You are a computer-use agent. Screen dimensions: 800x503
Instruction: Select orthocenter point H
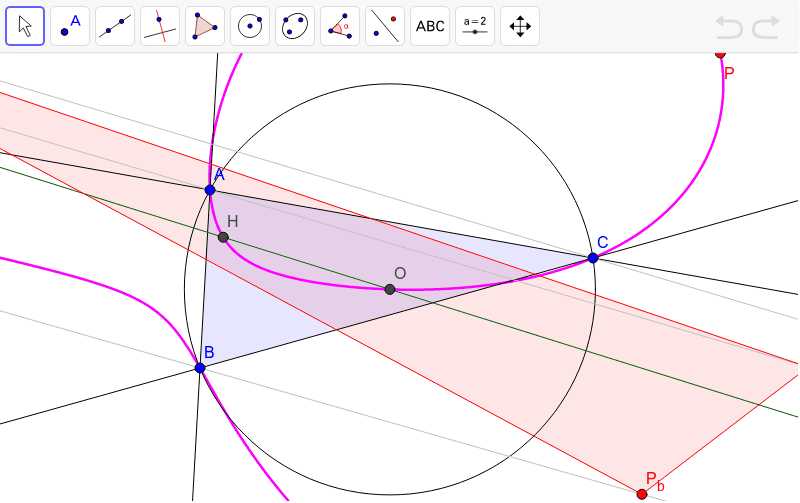point(223,237)
